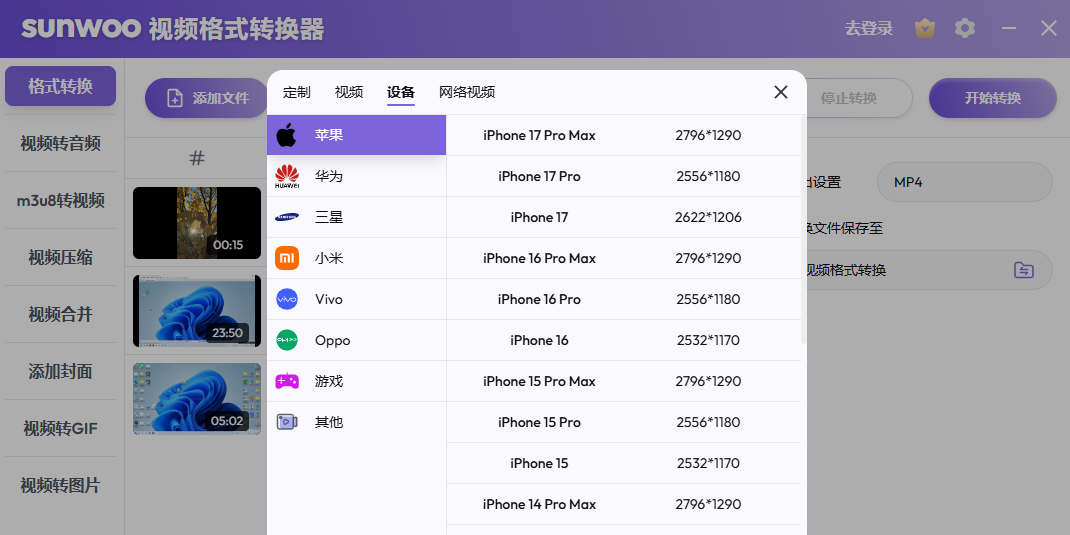Click the device list vertical scrollbar
This screenshot has height=535, width=1070.
(803, 230)
